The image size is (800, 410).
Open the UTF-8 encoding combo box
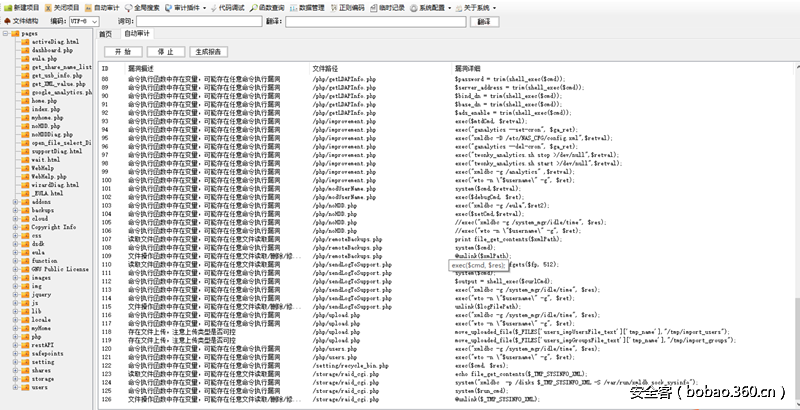(x=90, y=20)
